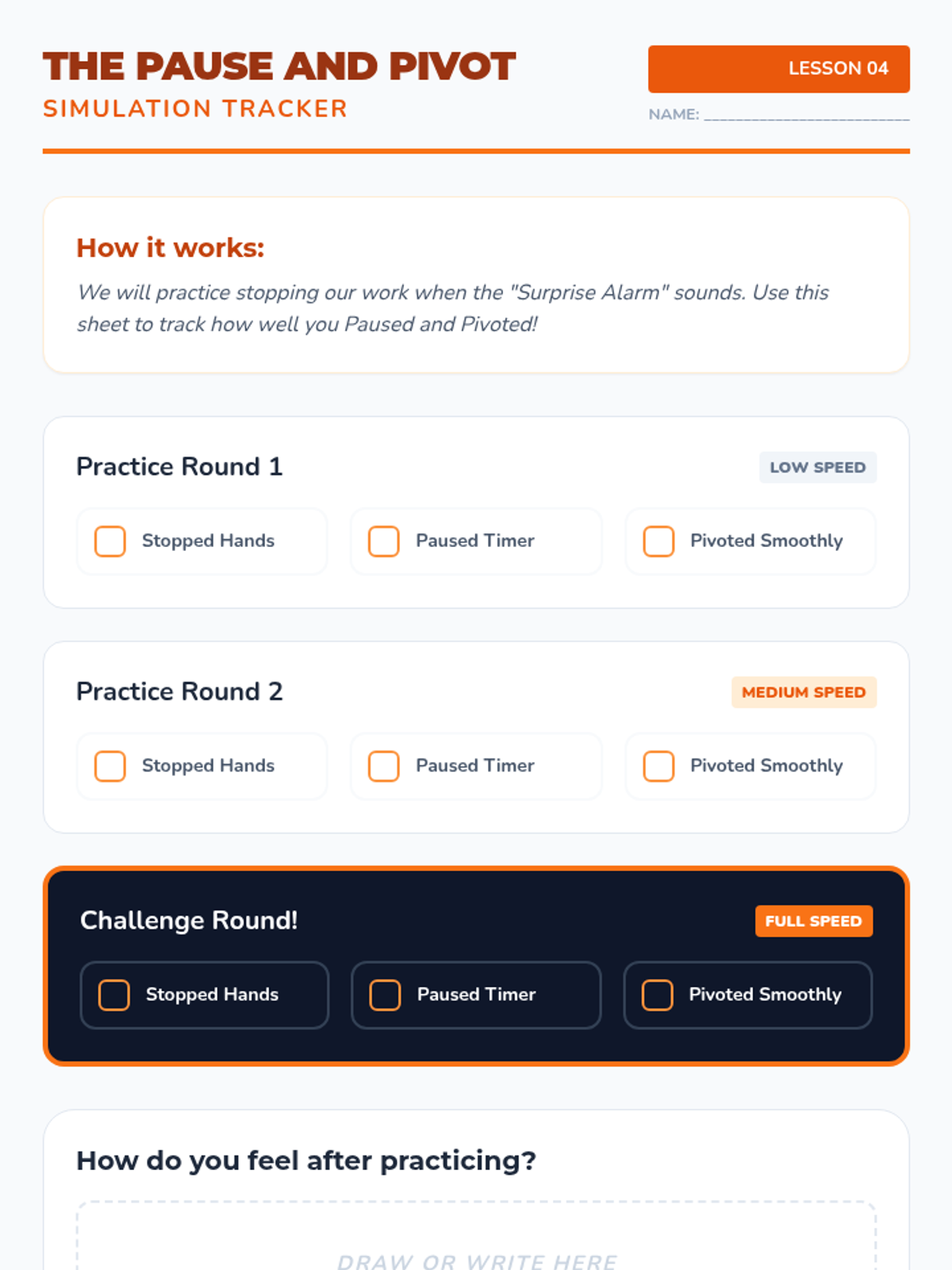Click the Practice Round 2 heading
952x1270 pixels.
[x=179, y=691]
